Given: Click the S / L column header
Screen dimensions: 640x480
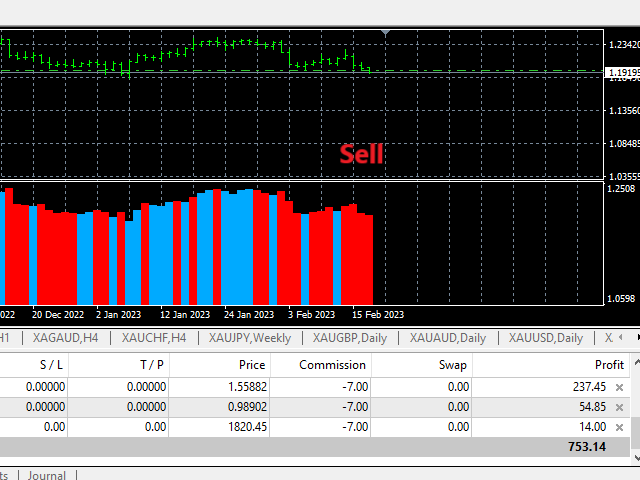Looking at the screenshot, I should click(52, 365).
